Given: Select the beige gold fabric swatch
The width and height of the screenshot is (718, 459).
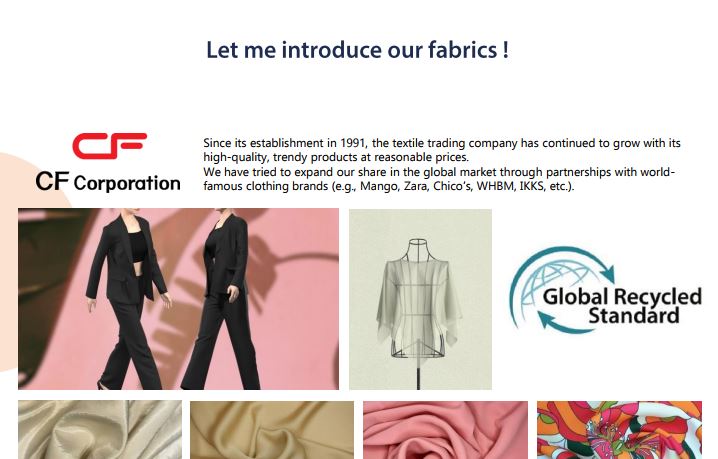Looking at the screenshot, I should pyautogui.click(x=272, y=430).
